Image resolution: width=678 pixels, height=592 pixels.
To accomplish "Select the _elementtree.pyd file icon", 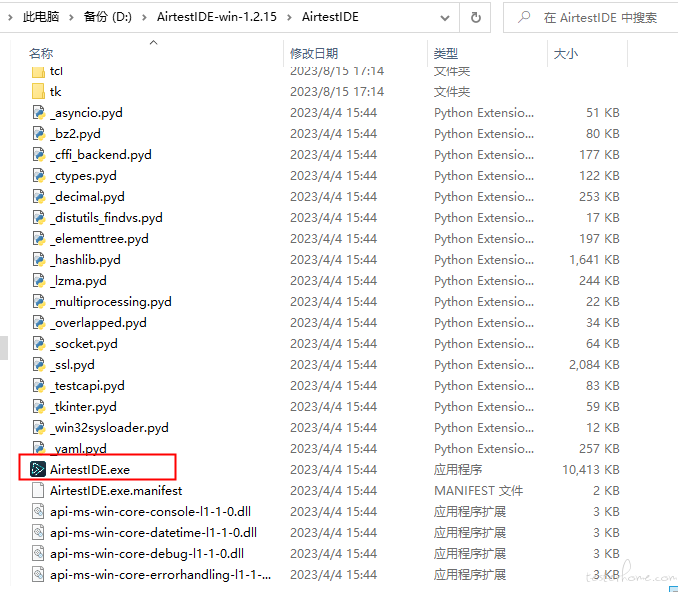I will tap(38, 238).
